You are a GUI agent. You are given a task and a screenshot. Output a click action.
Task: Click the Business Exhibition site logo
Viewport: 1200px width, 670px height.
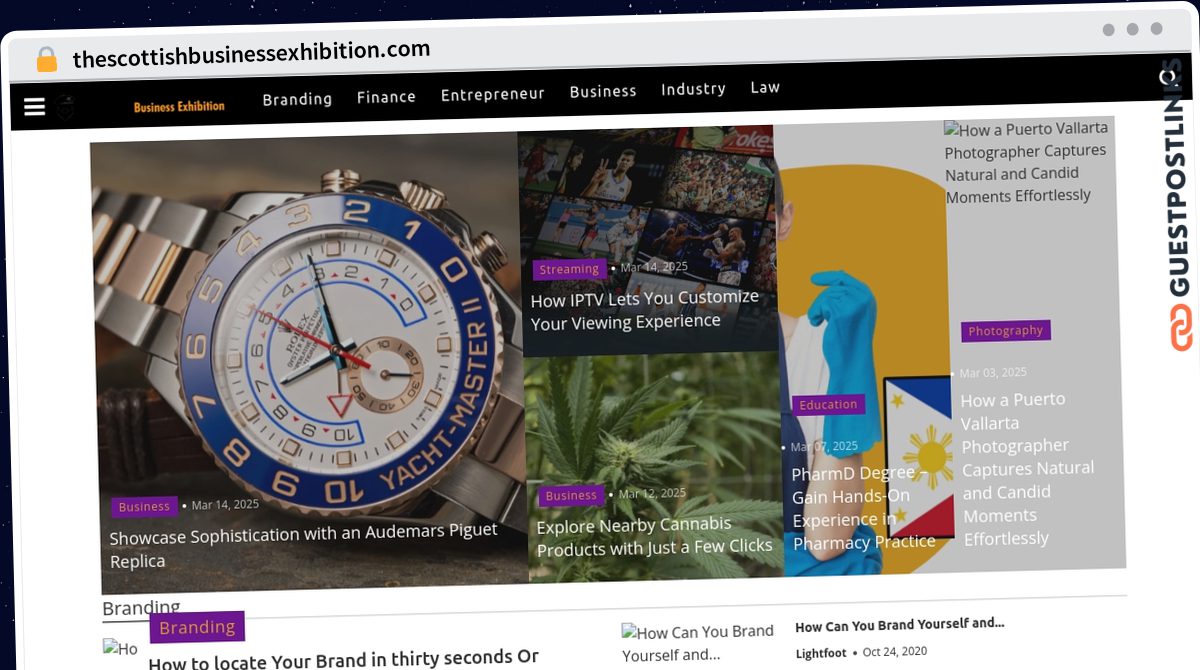point(179,106)
